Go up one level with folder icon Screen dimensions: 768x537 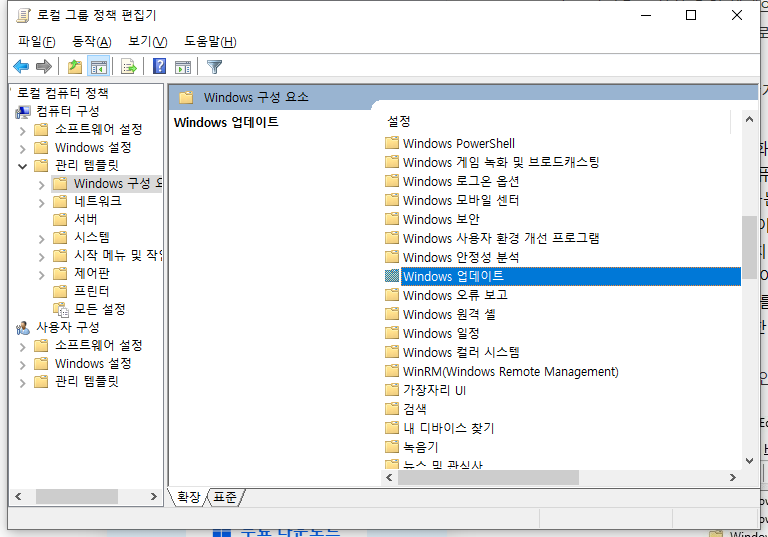pyautogui.click(x=75, y=66)
